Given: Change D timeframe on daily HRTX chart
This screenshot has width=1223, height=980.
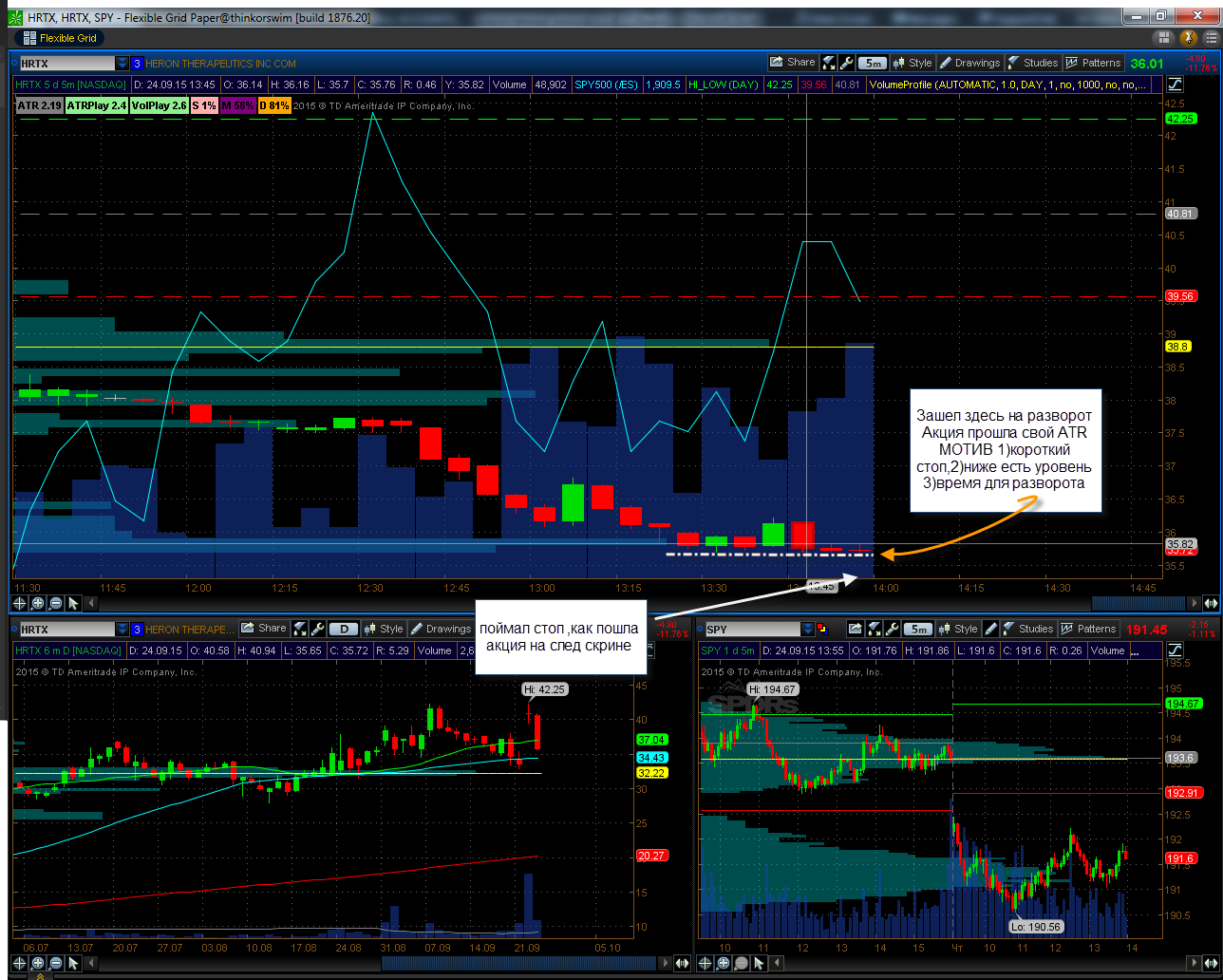Looking at the screenshot, I should (344, 629).
